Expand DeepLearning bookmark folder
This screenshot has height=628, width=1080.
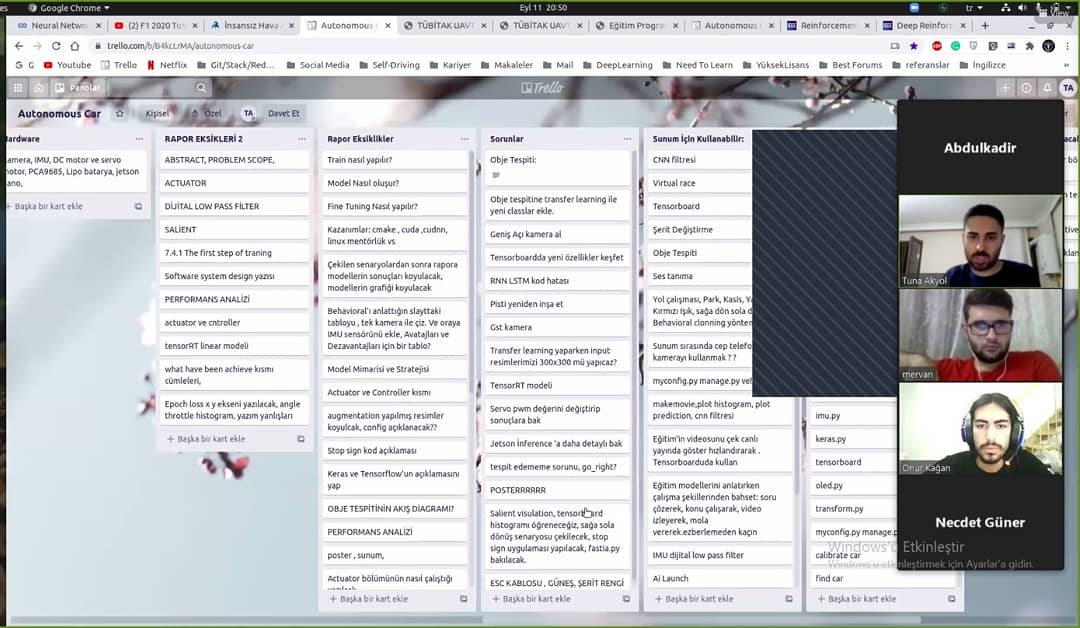pyautogui.click(x=617, y=65)
